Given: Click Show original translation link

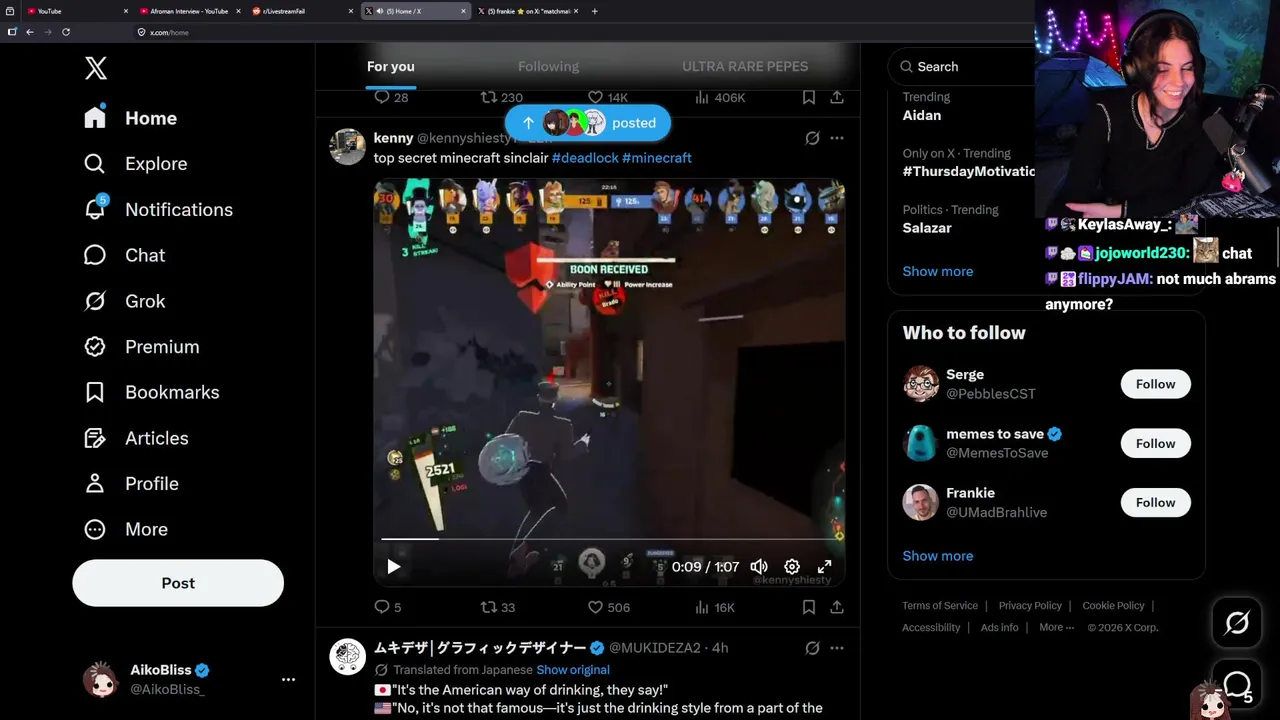Looking at the screenshot, I should click(573, 670).
